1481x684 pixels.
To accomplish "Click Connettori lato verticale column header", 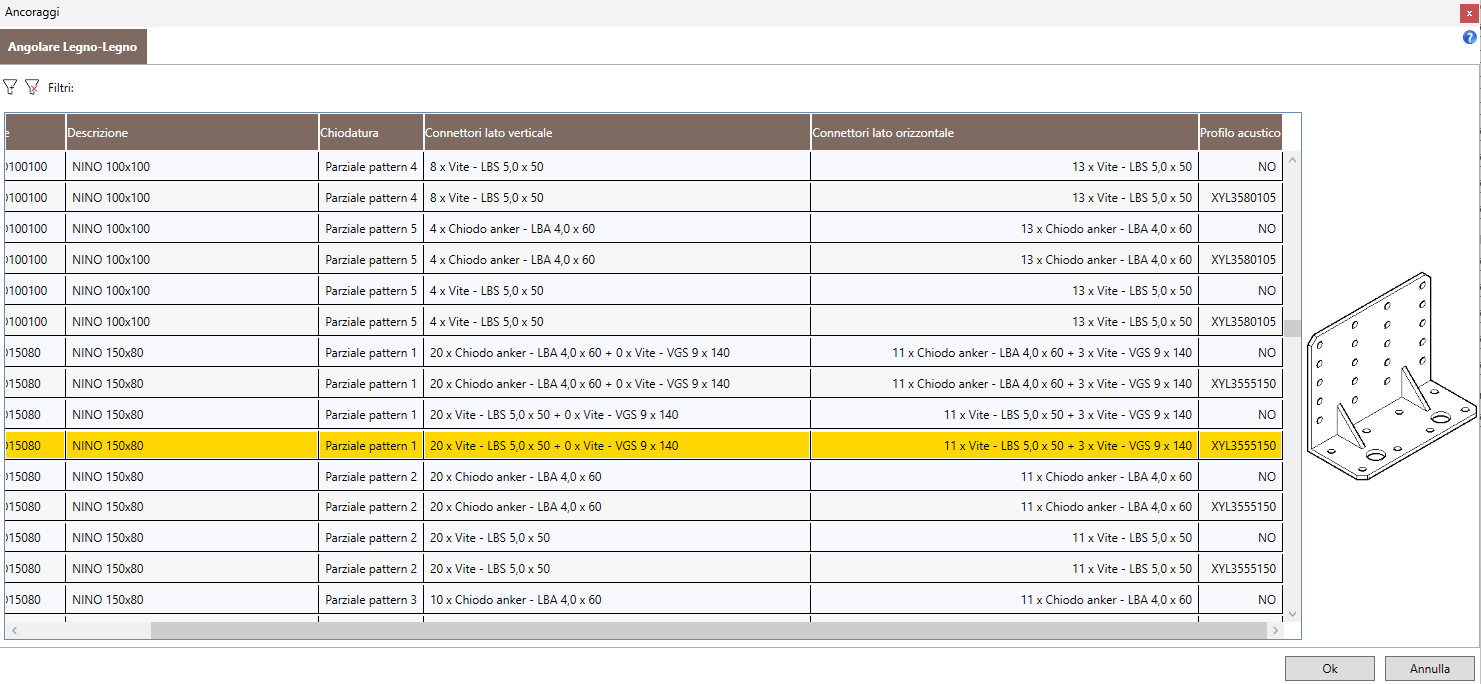I will pos(617,132).
